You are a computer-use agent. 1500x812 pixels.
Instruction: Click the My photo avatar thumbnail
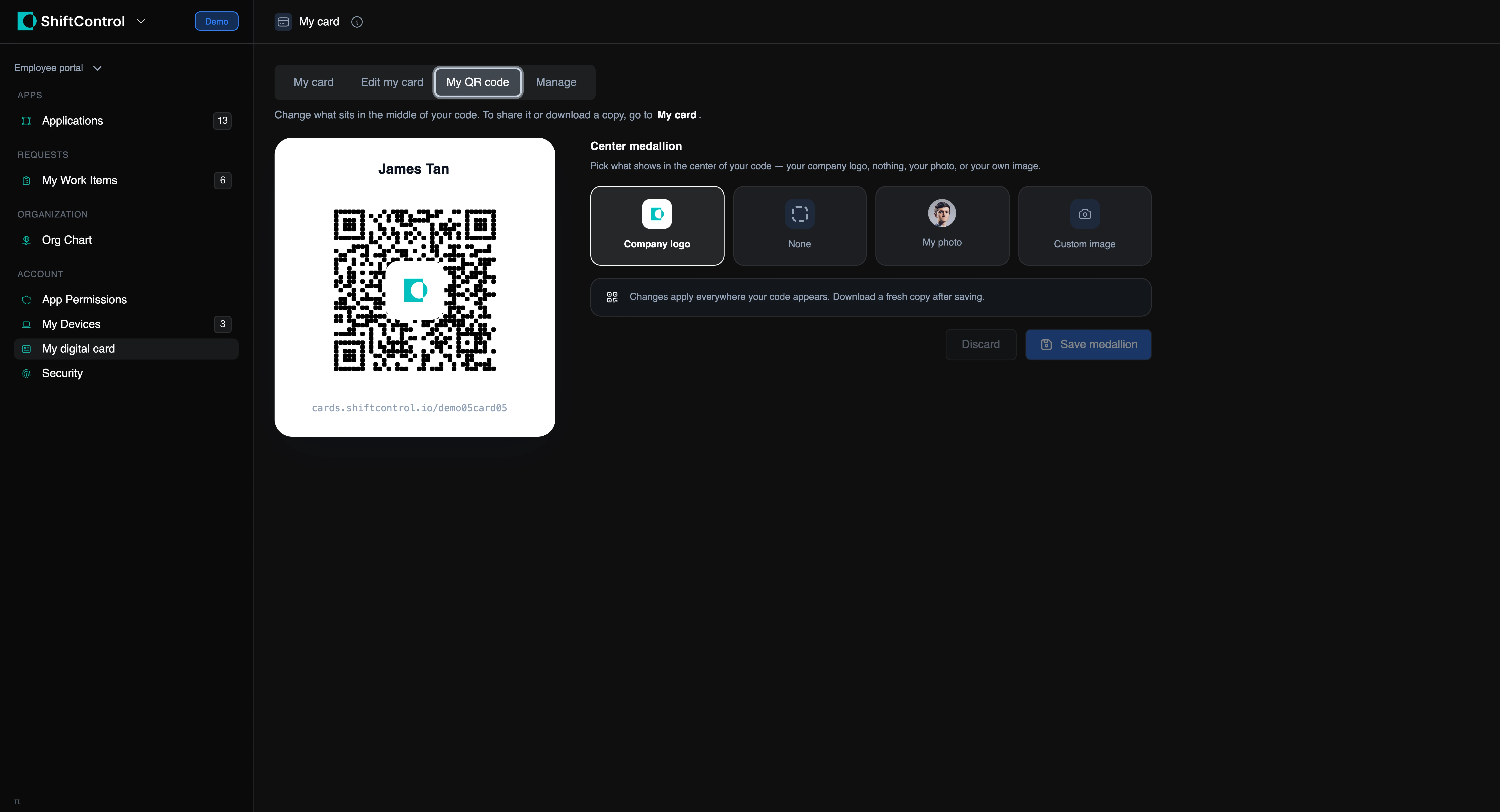coord(942,213)
